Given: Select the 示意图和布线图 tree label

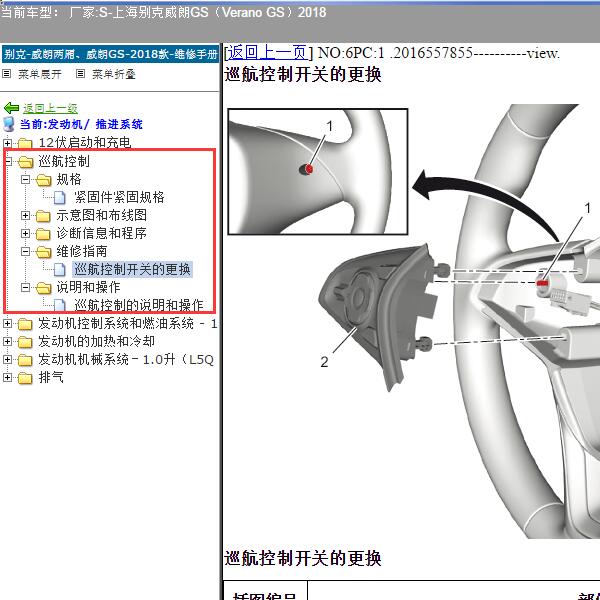Looking at the screenshot, I should (x=101, y=215).
